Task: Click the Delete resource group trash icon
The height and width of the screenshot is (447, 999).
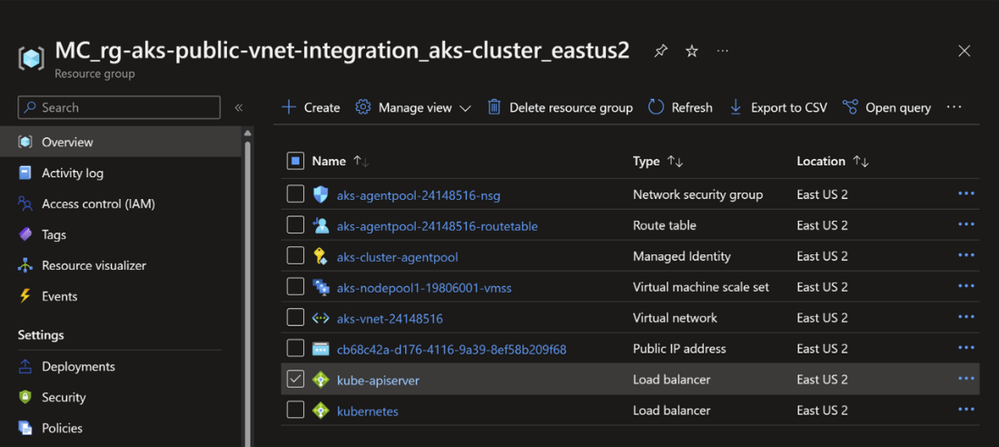Action: (x=494, y=107)
